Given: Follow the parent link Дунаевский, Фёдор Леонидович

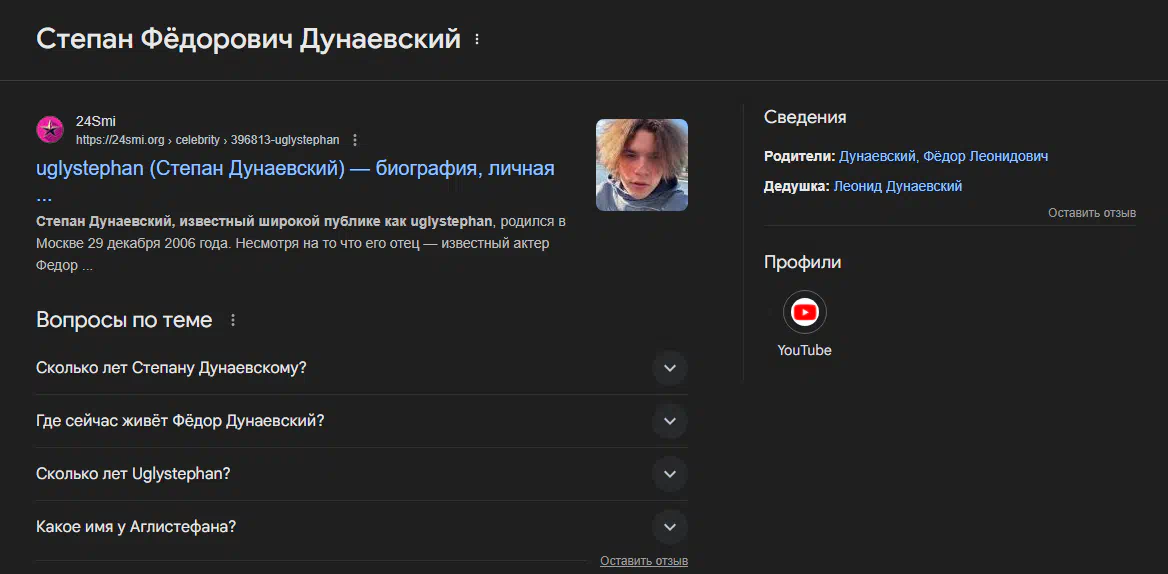Looking at the screenshot, I should click(x=943, y=156).
